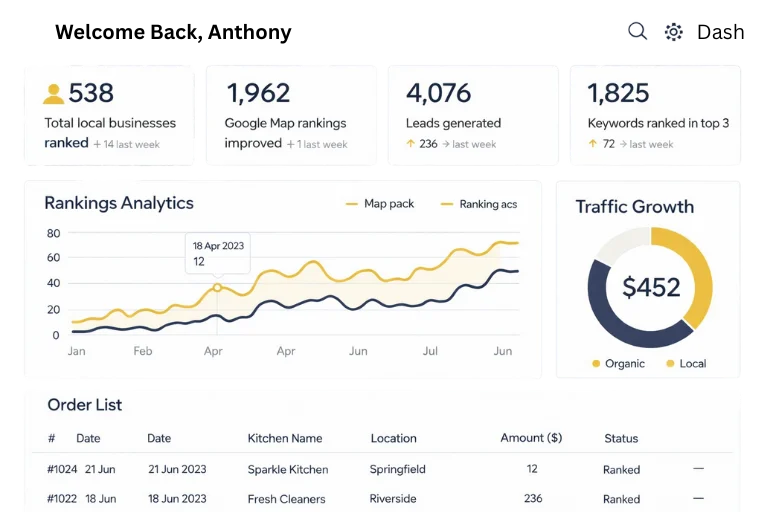Click the amount 12 in Sparkle Kitchen row
The image size is (768, 512).
pyautogui.click(x=532, y=469)
